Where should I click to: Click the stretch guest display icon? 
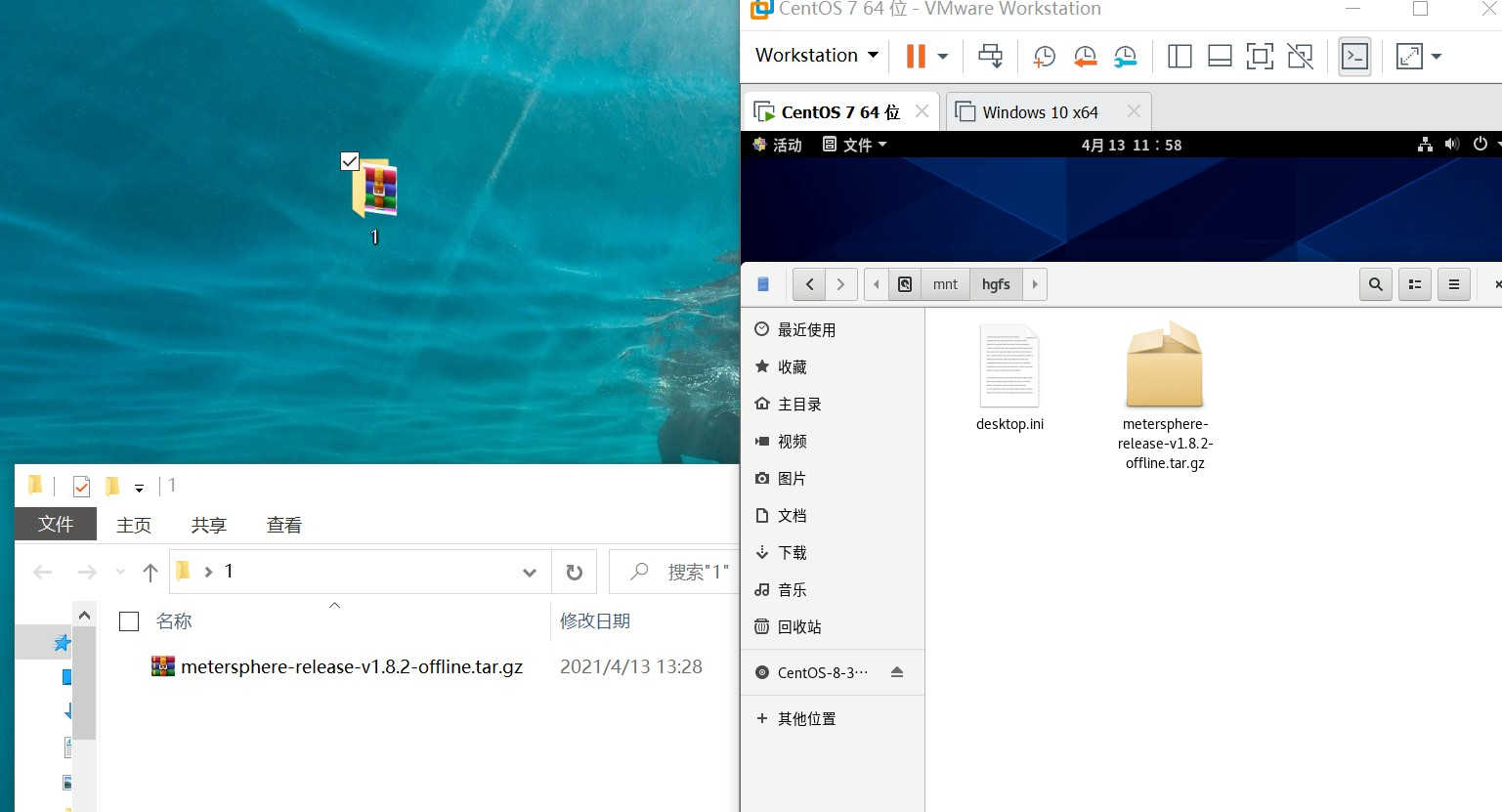click(1409, 57)
